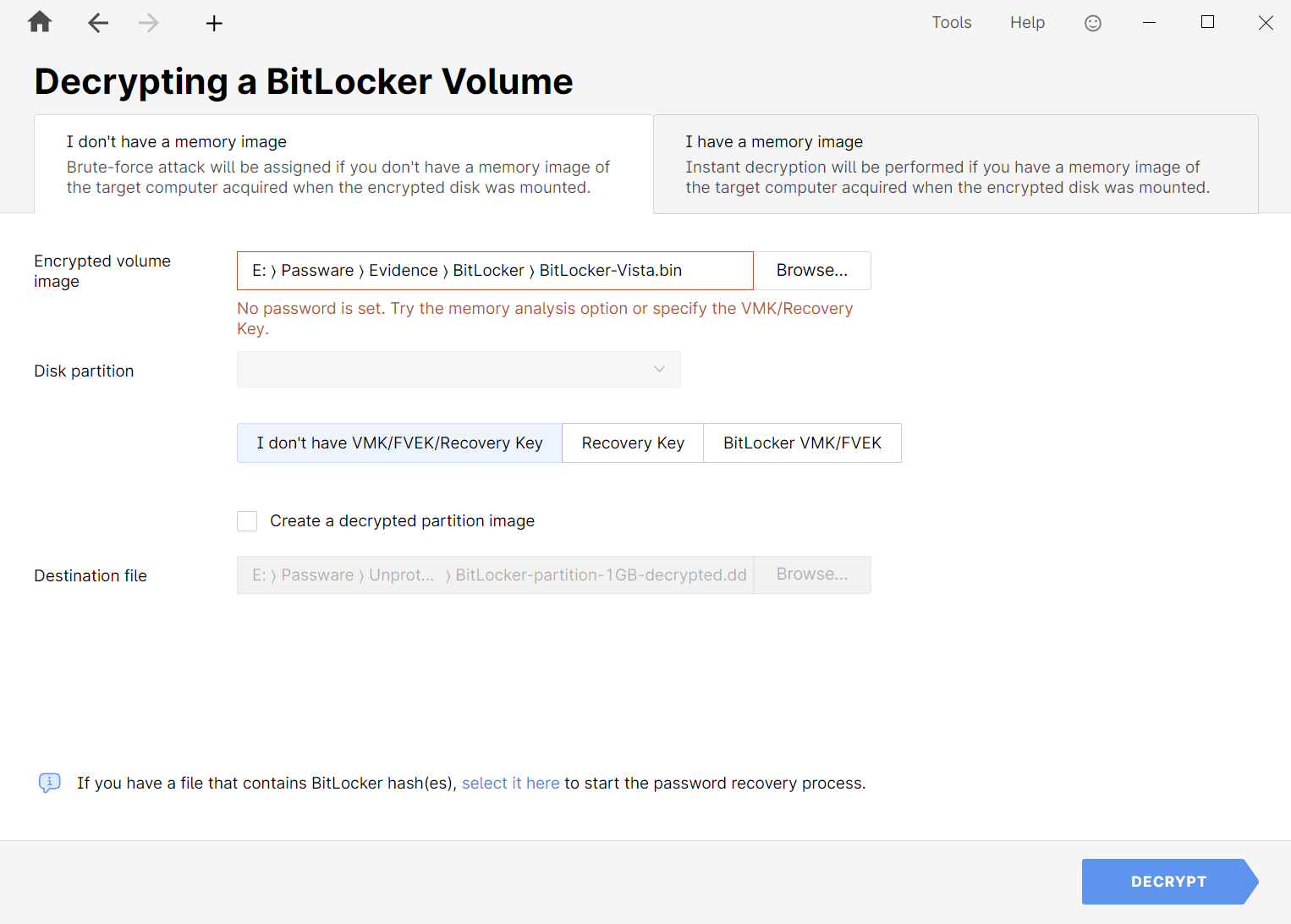Select the Recovery Key option
1291x924 pixels.
632,443
